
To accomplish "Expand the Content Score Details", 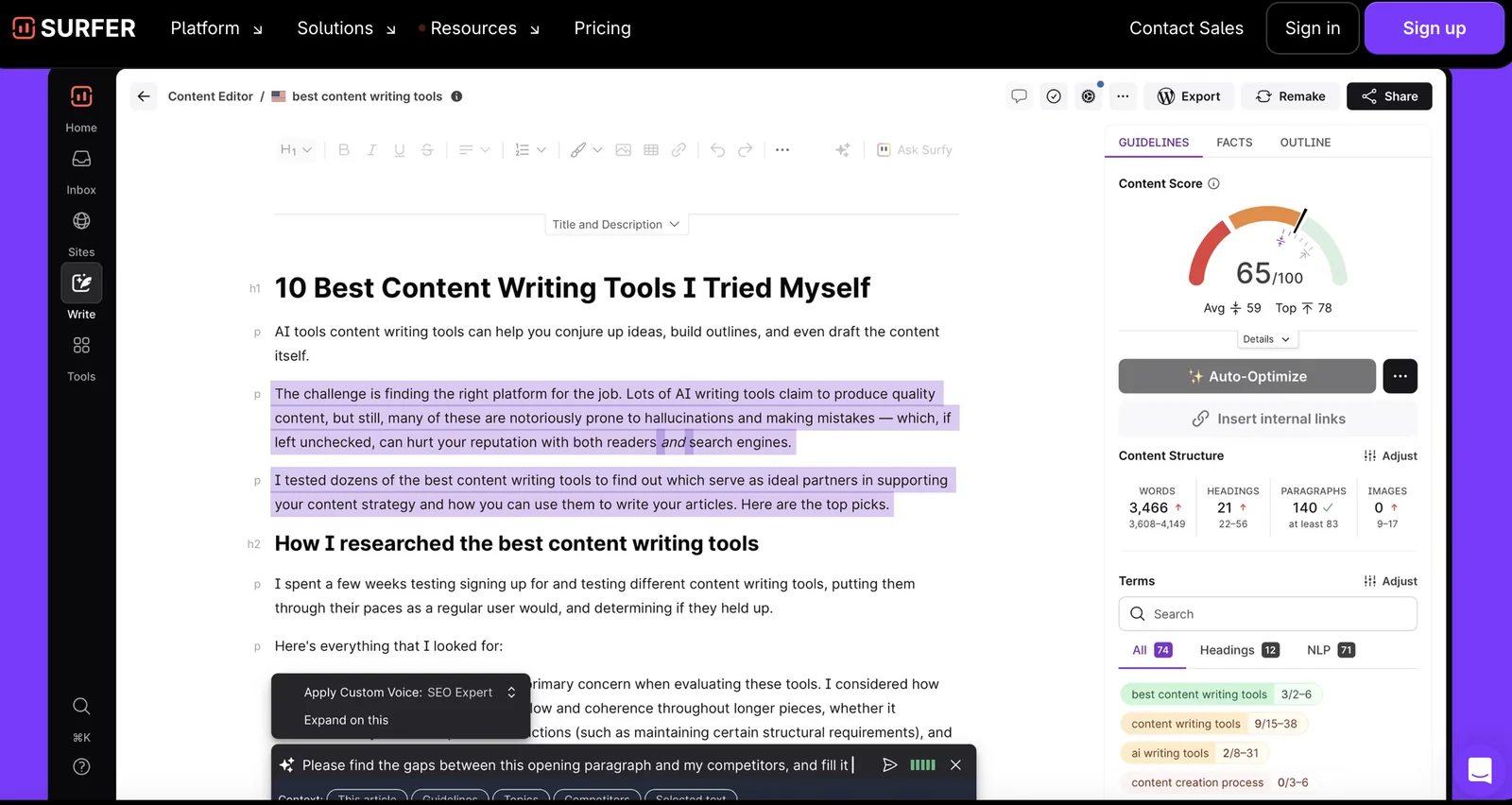I will [x=1266, y=339].
